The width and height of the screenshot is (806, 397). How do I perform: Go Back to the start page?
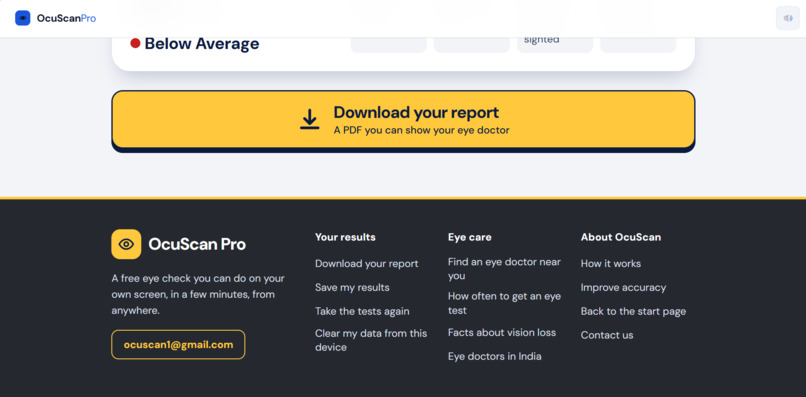(633, 311)
